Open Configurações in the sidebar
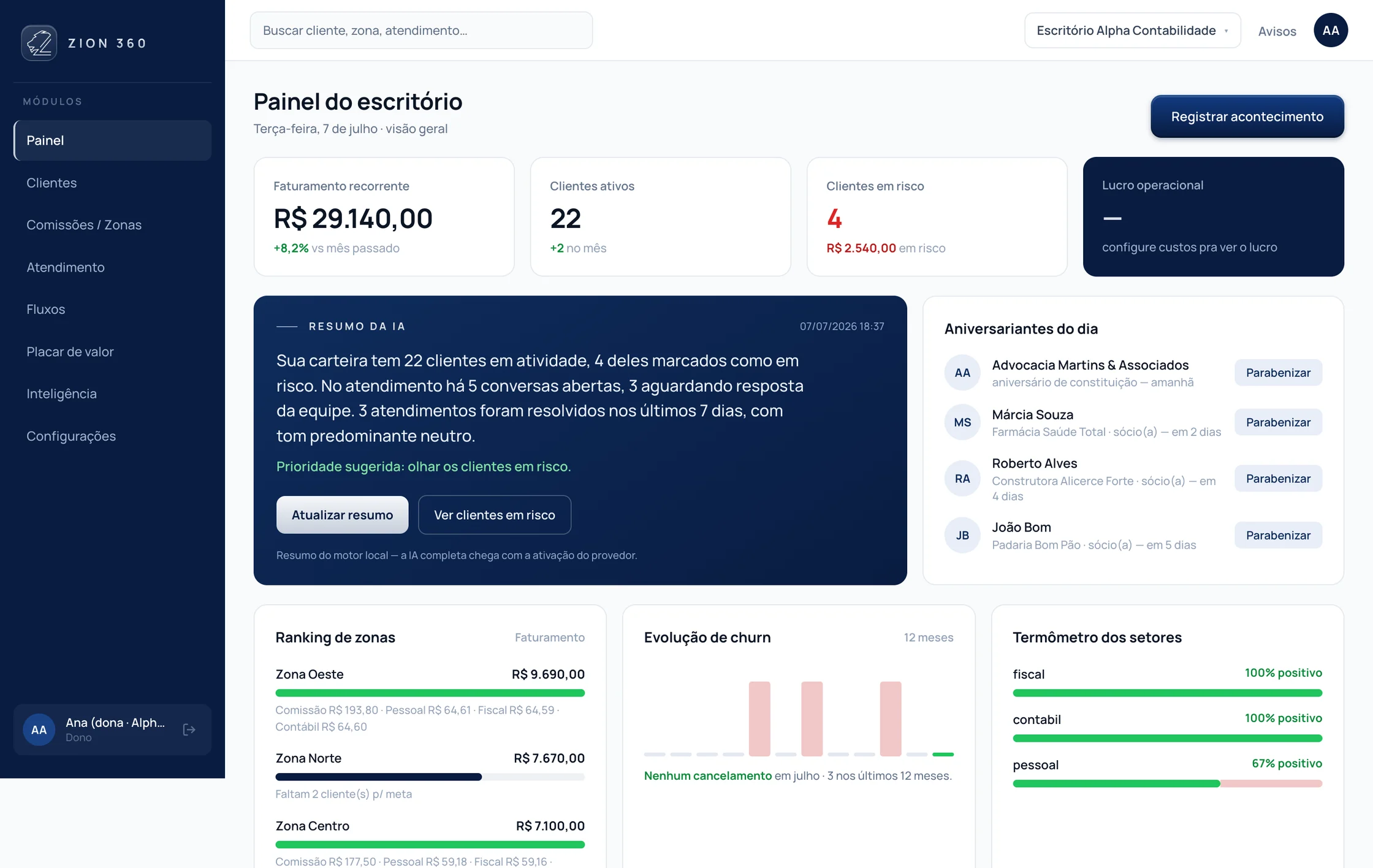Screen dimensions: 1373x868 pos(113,436)
